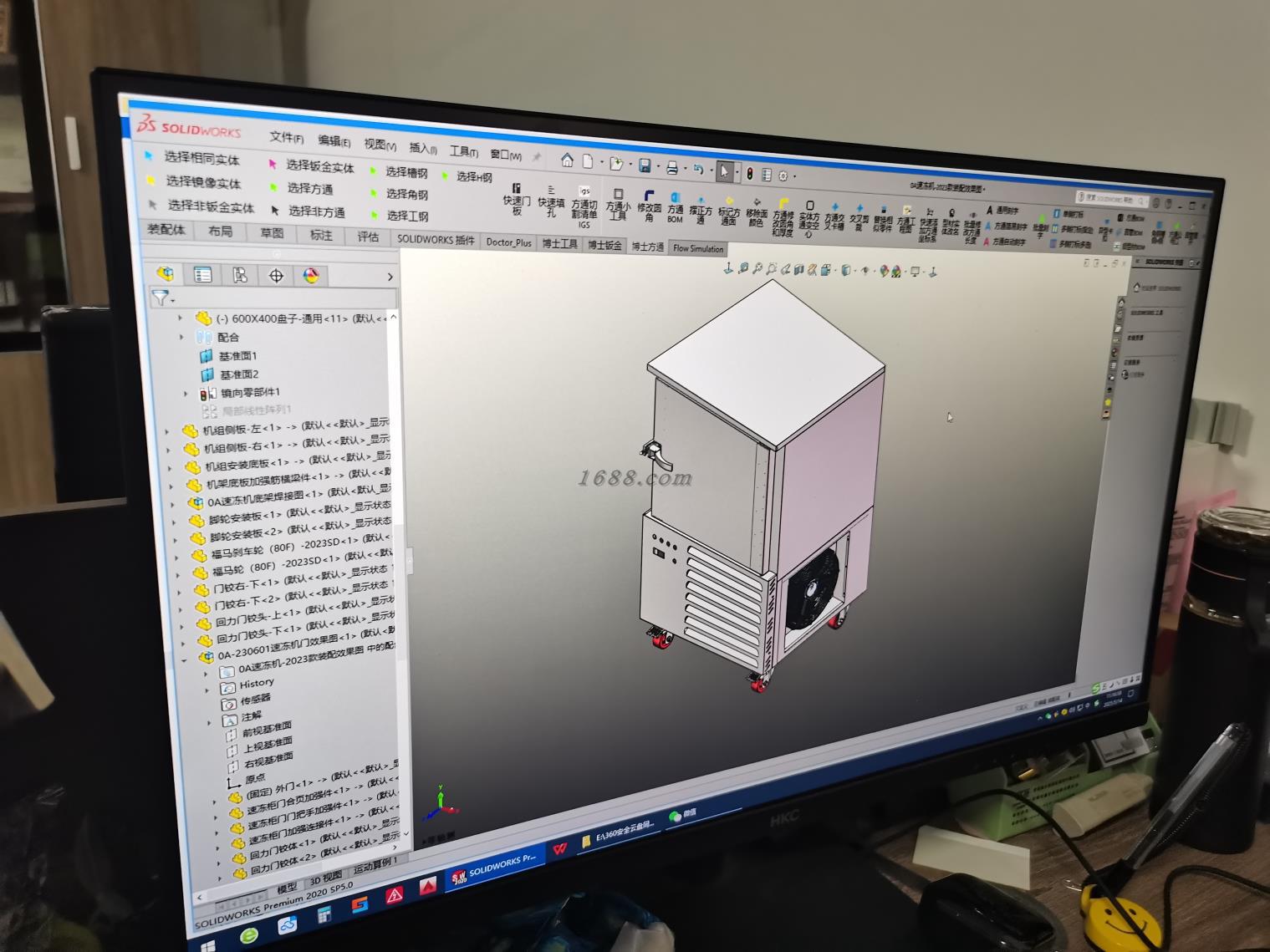Image resolution: width=1270 pixels, height=952 pixels.
Task: Open the 微信 taskbar button
Action: click(683, 814)
